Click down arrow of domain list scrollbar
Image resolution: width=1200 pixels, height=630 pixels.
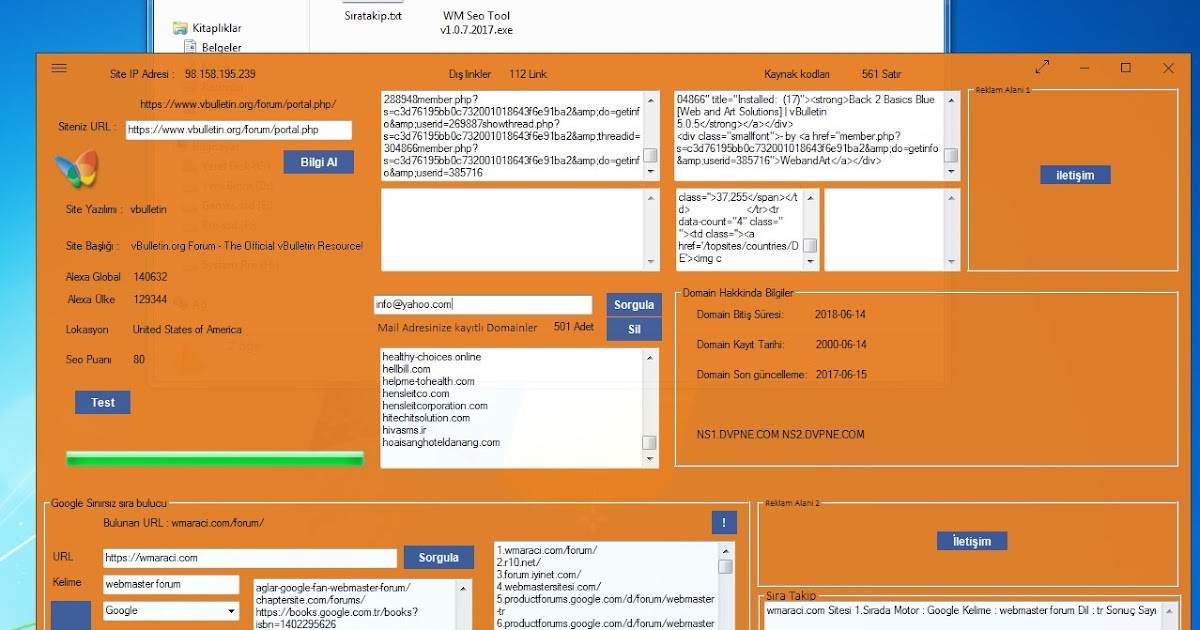click(x=650, y=459)
